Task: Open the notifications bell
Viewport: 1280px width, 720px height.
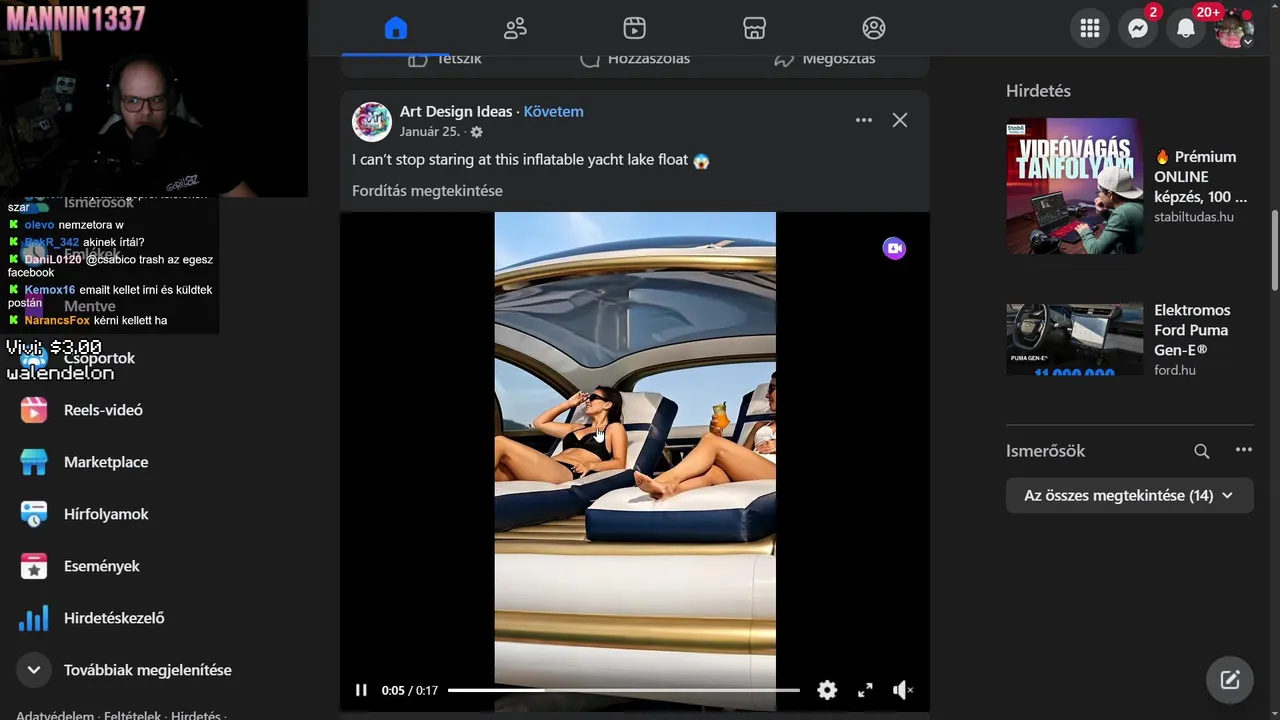Action: click(1185, 29)
